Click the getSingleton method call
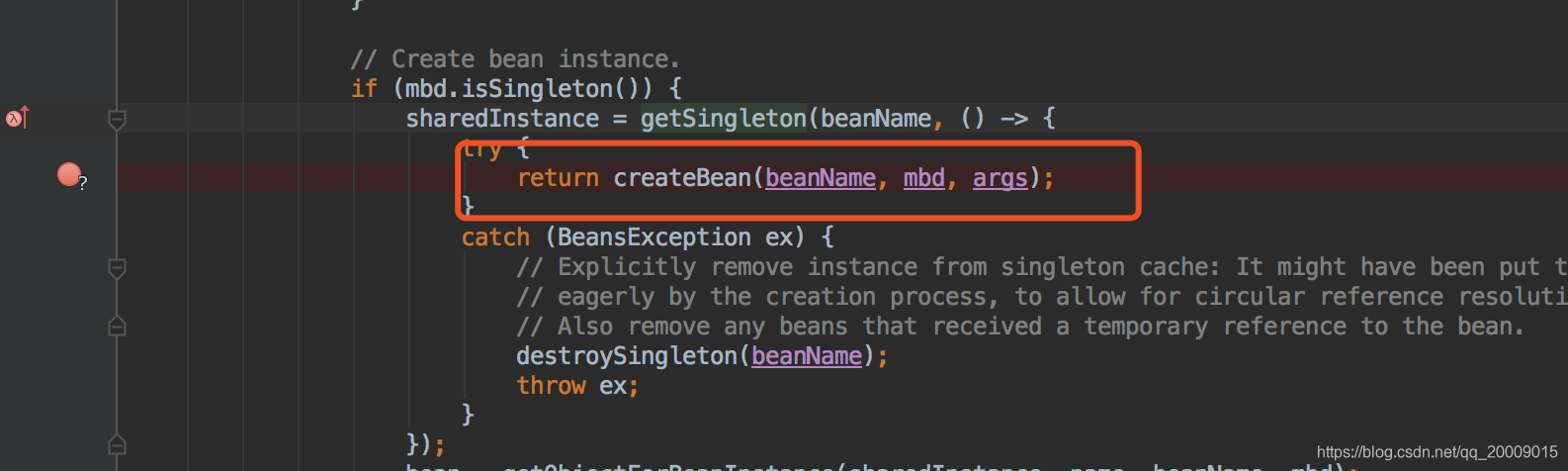The width and height of the screenshot is (1568, 471). coord(724,119)
